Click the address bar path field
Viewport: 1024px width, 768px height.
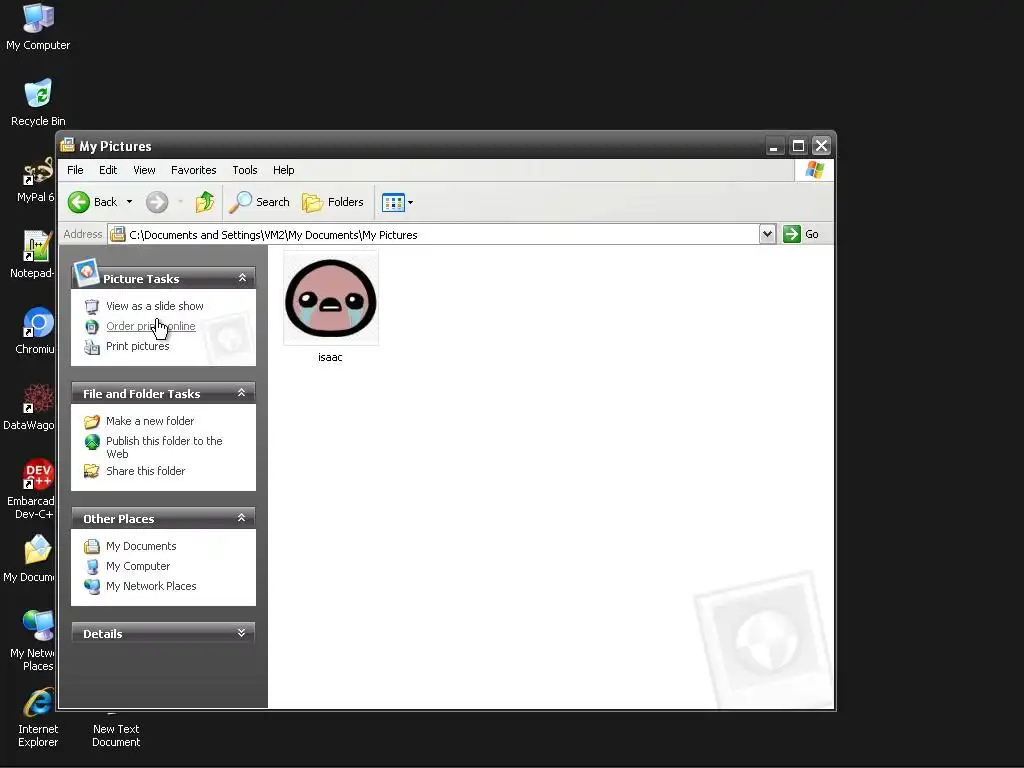click(434, 234)
